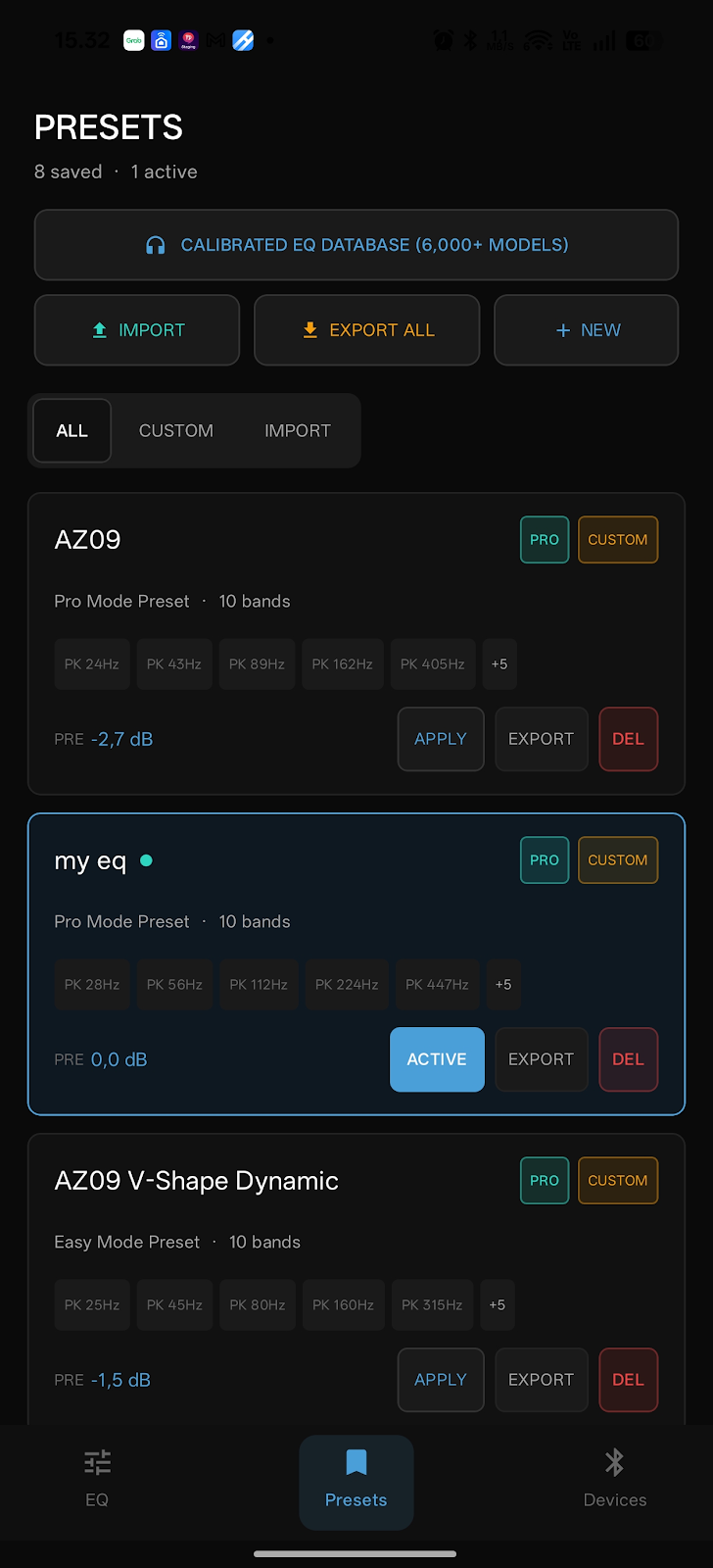Screen dimensions: 713x1568
Task: Open the EQ tab in bottom navigation
Action: (97, 1478)
